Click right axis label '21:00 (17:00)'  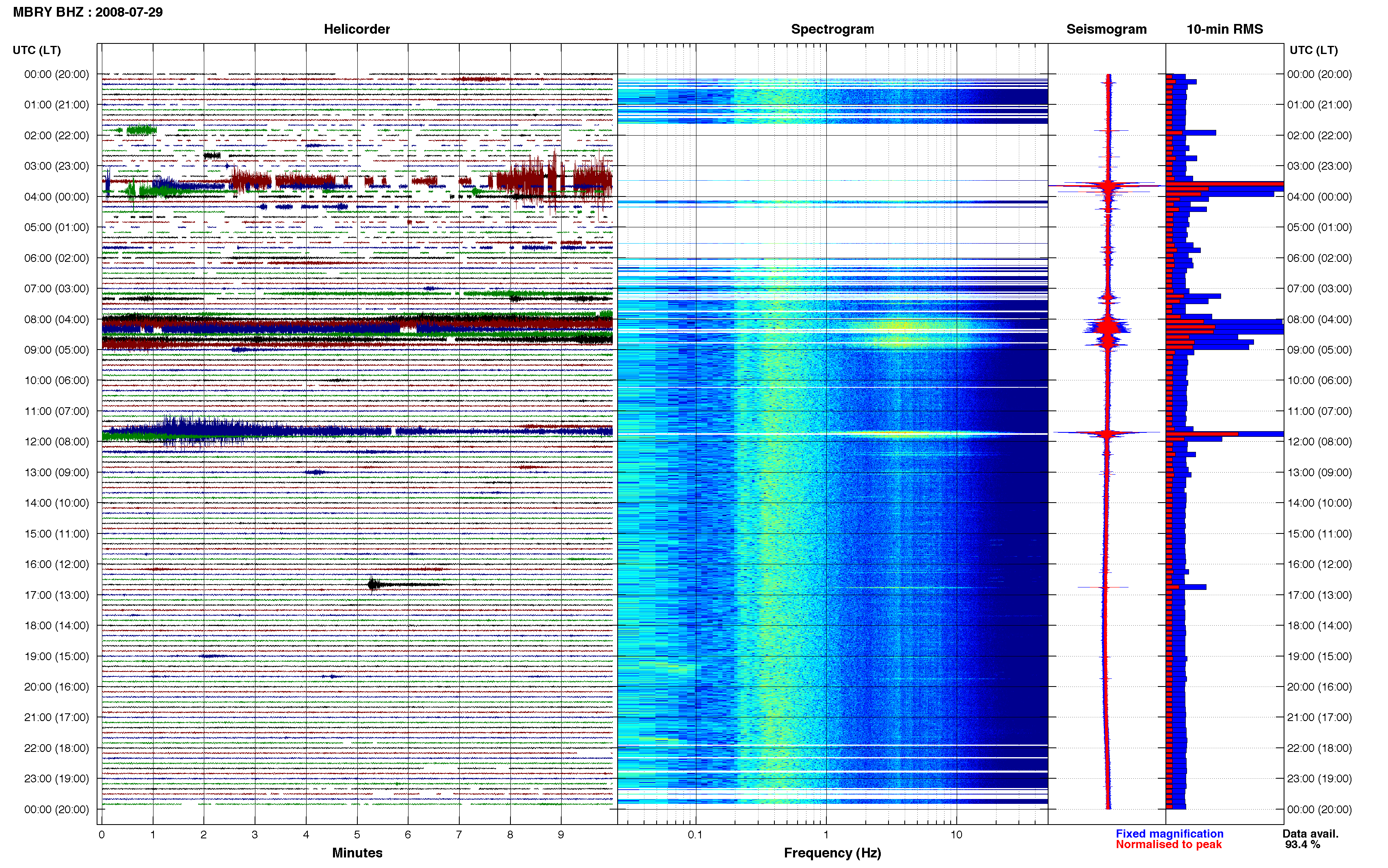(1319, 717)
